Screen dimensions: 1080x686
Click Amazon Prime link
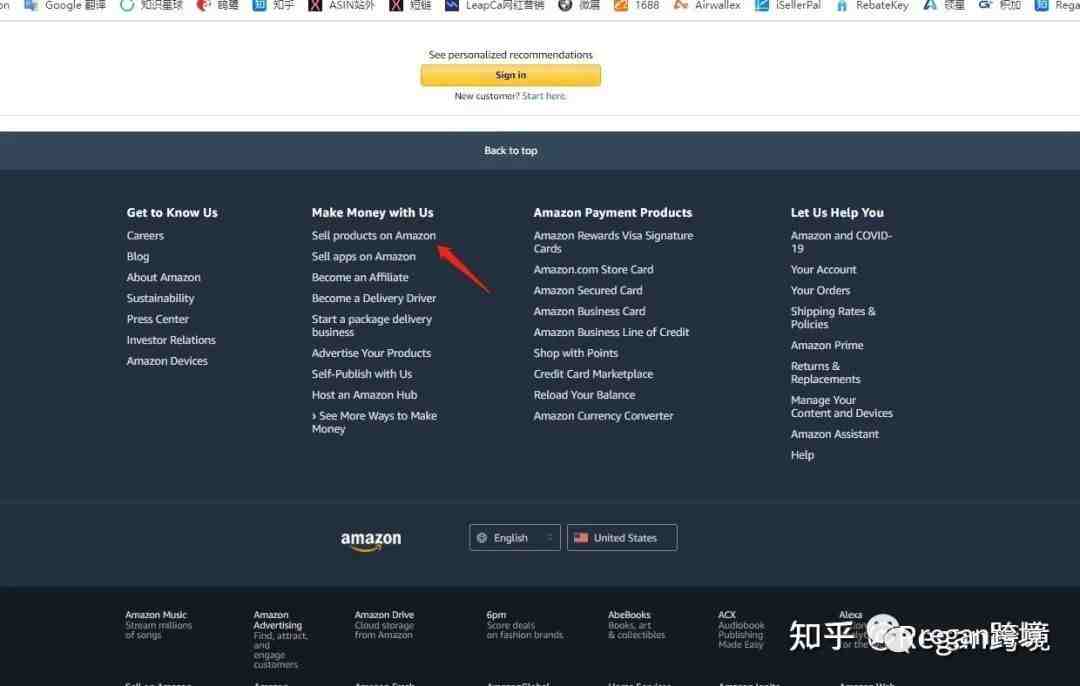click(x=827, y=346)
